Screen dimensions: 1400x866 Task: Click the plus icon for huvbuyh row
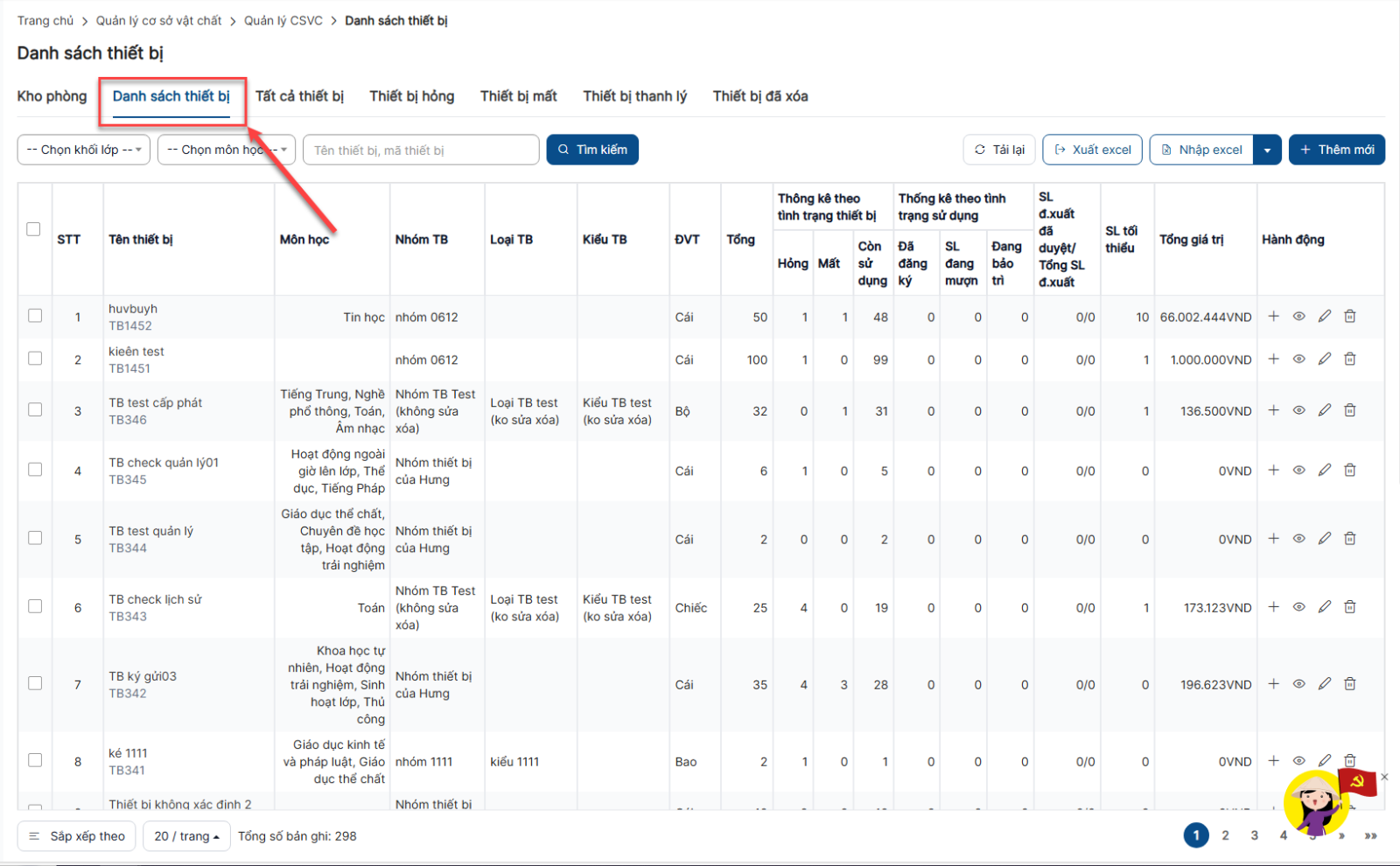[x=1273, y=317]
